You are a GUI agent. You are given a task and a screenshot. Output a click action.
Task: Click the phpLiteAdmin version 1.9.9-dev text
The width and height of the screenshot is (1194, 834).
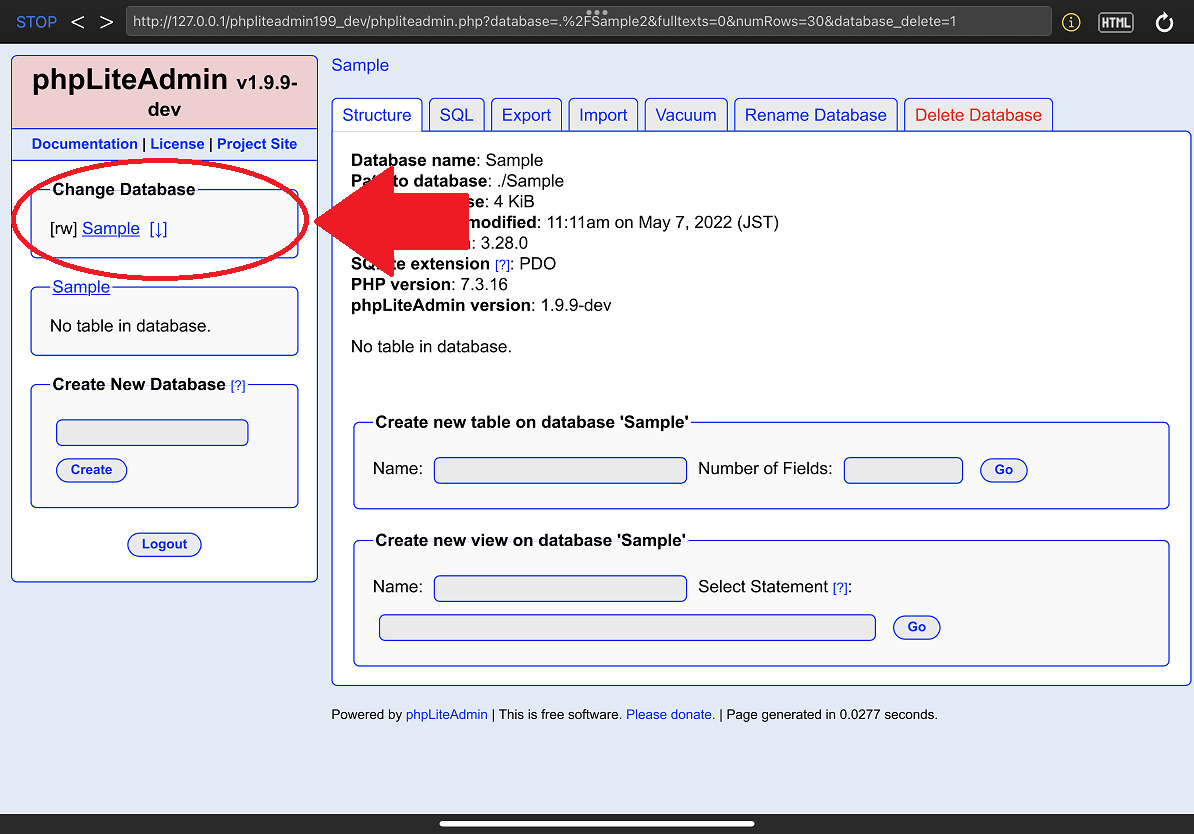(x=481, y=305)
